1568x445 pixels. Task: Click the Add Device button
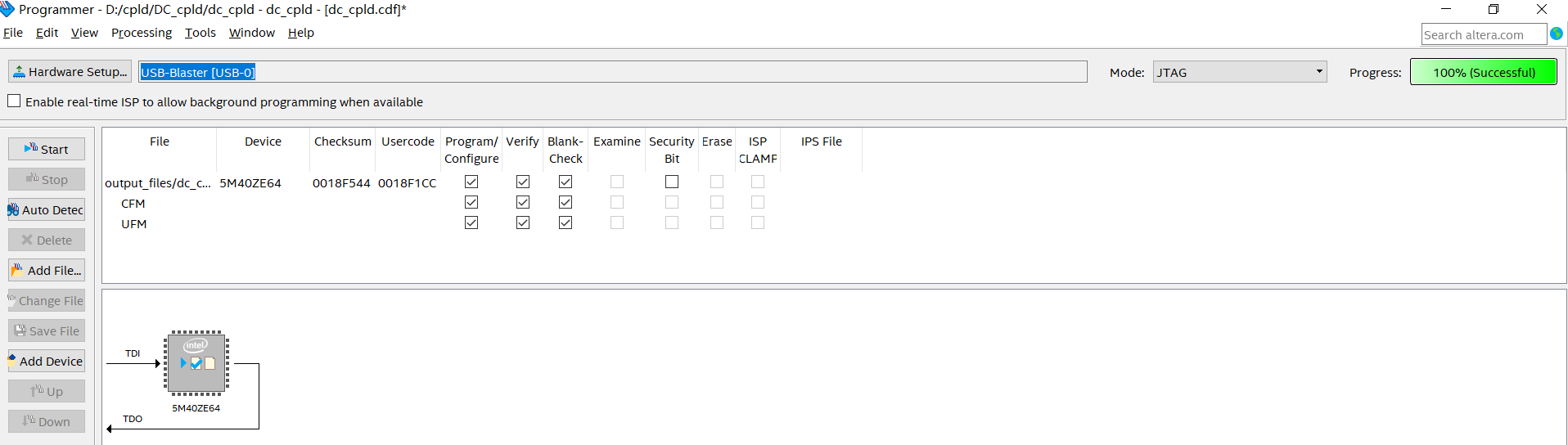pyautogui.click(x=47, y=361)
